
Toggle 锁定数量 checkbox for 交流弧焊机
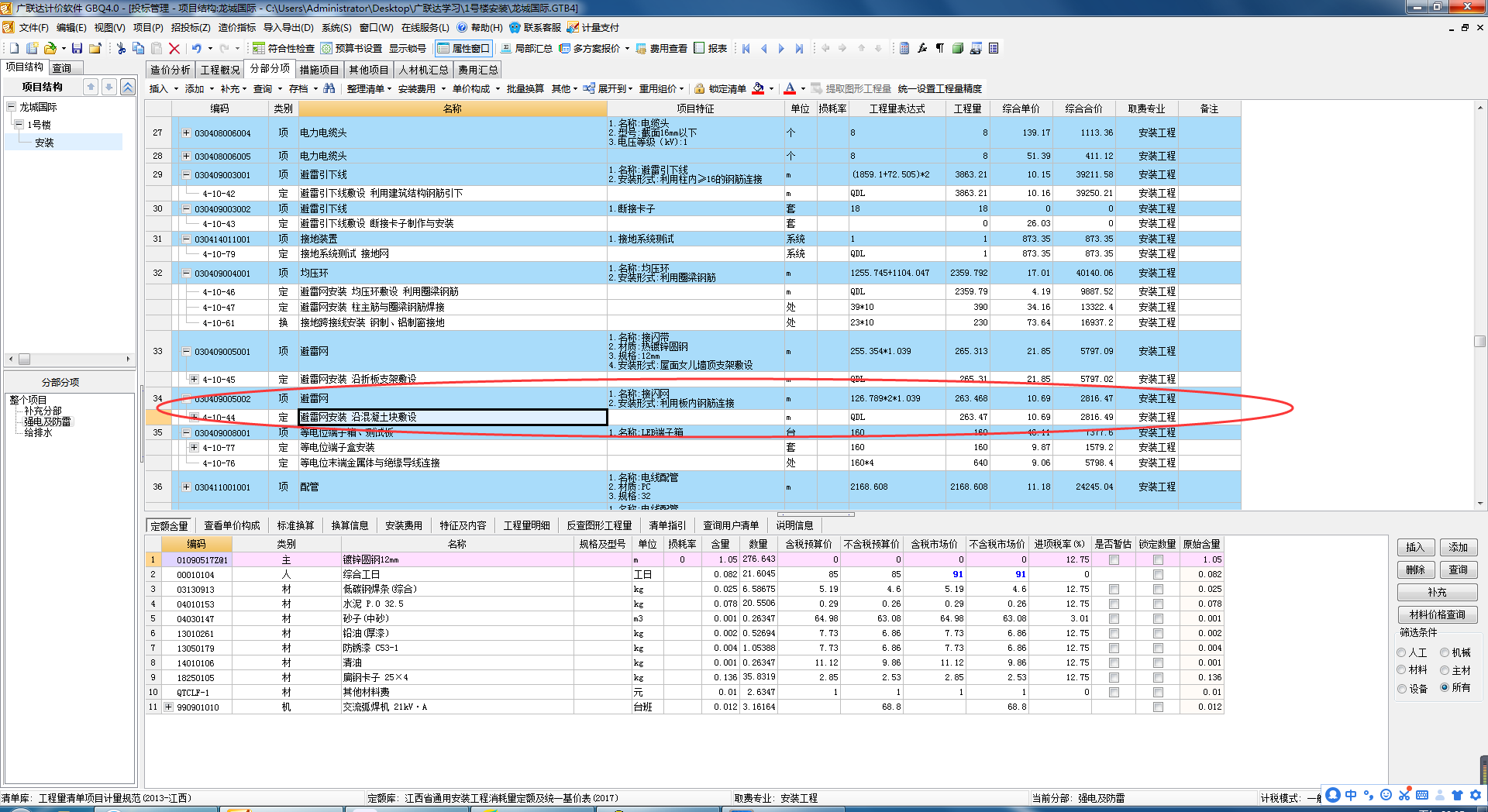point(1158,707)
